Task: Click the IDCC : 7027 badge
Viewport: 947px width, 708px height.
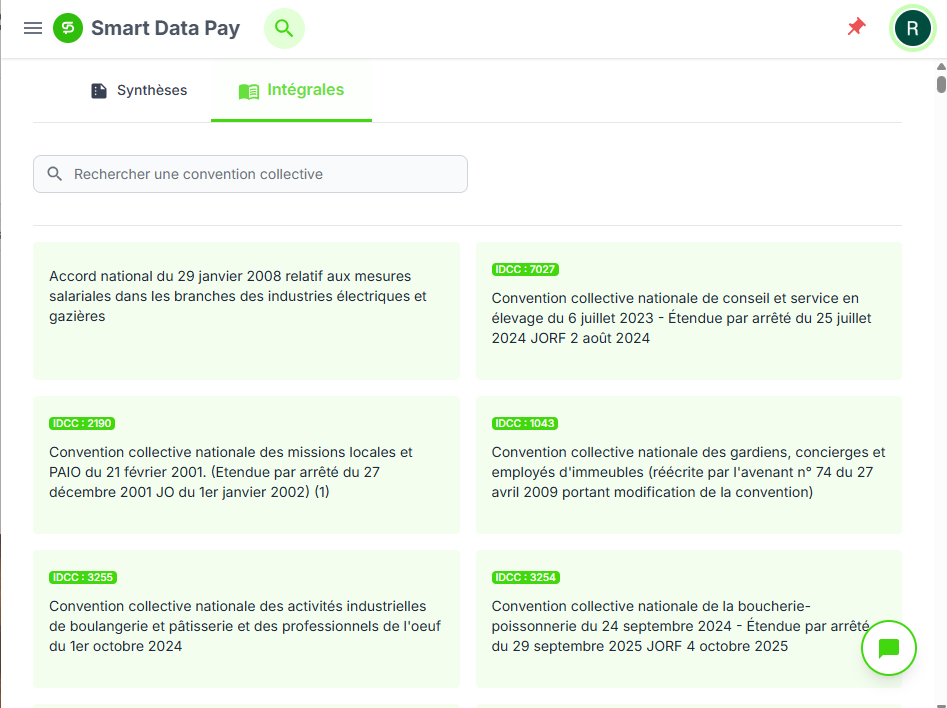Action: [x=525, y=269]
